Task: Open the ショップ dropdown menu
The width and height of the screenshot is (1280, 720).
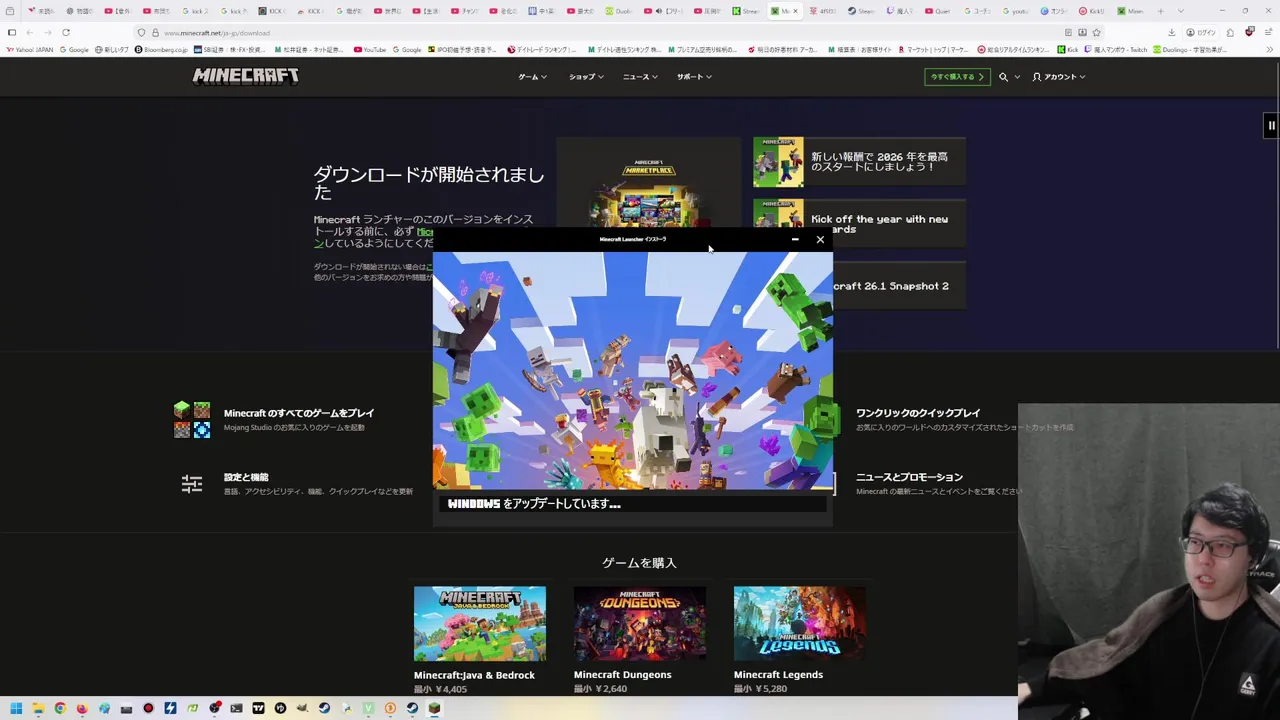Action: click(586, 77)
